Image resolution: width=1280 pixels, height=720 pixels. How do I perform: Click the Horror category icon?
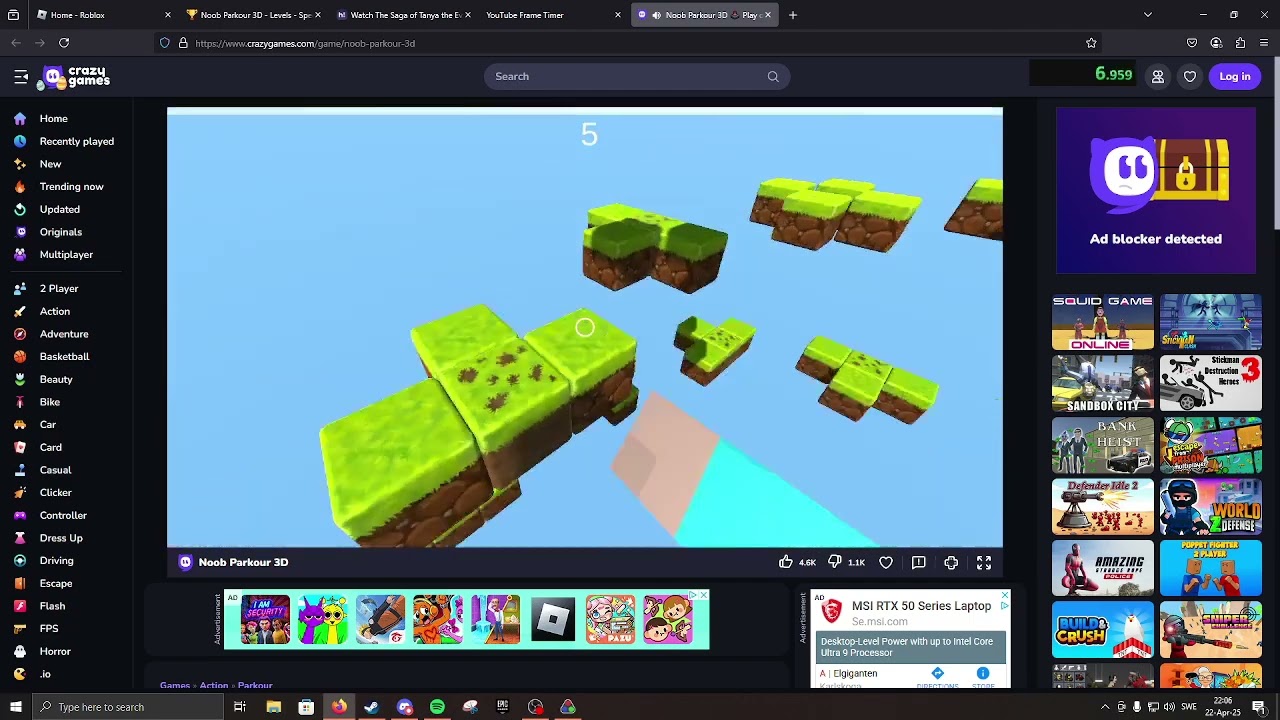[20, 651]
